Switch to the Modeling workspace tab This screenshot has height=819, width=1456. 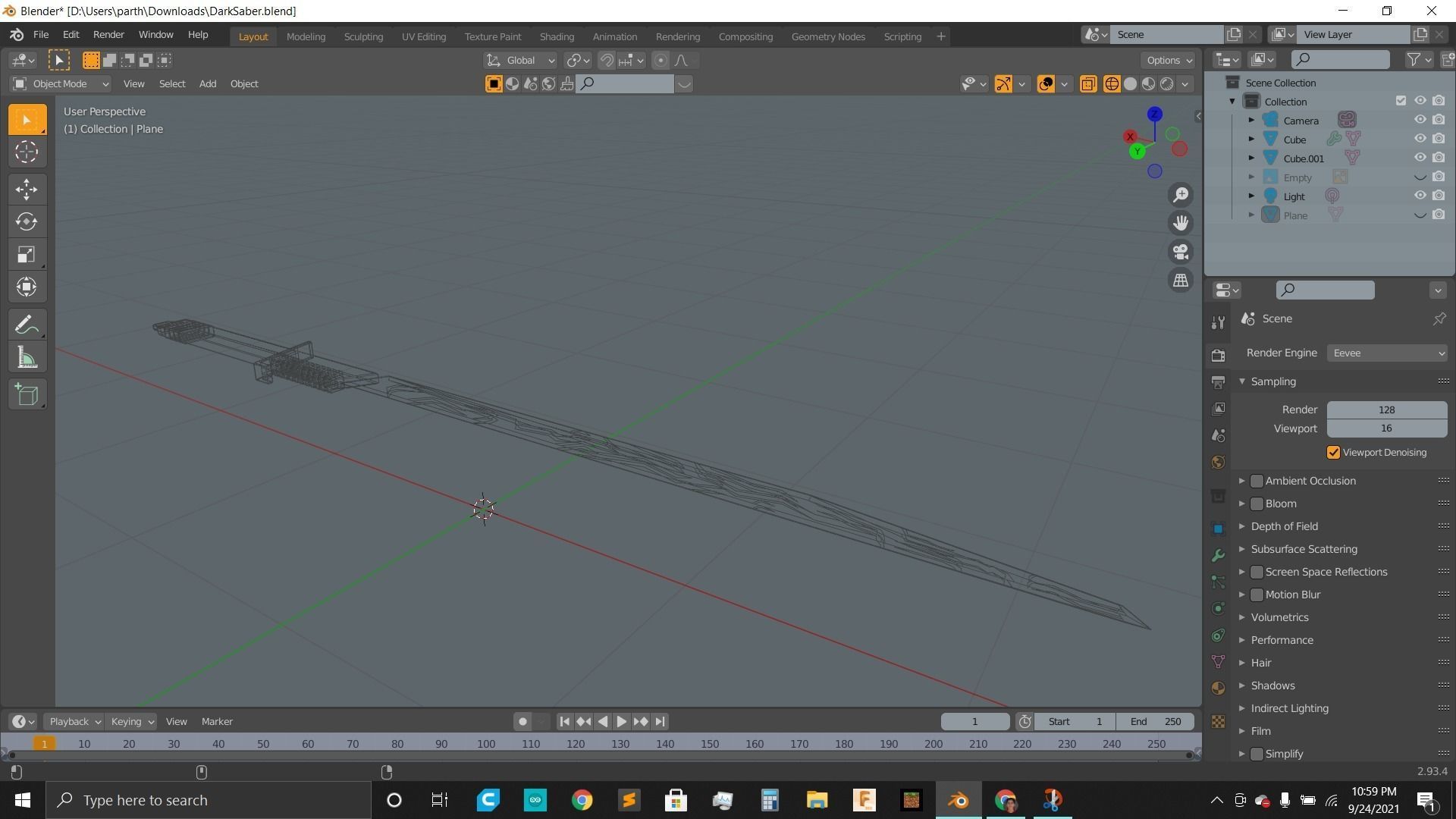tap(306, 36)
